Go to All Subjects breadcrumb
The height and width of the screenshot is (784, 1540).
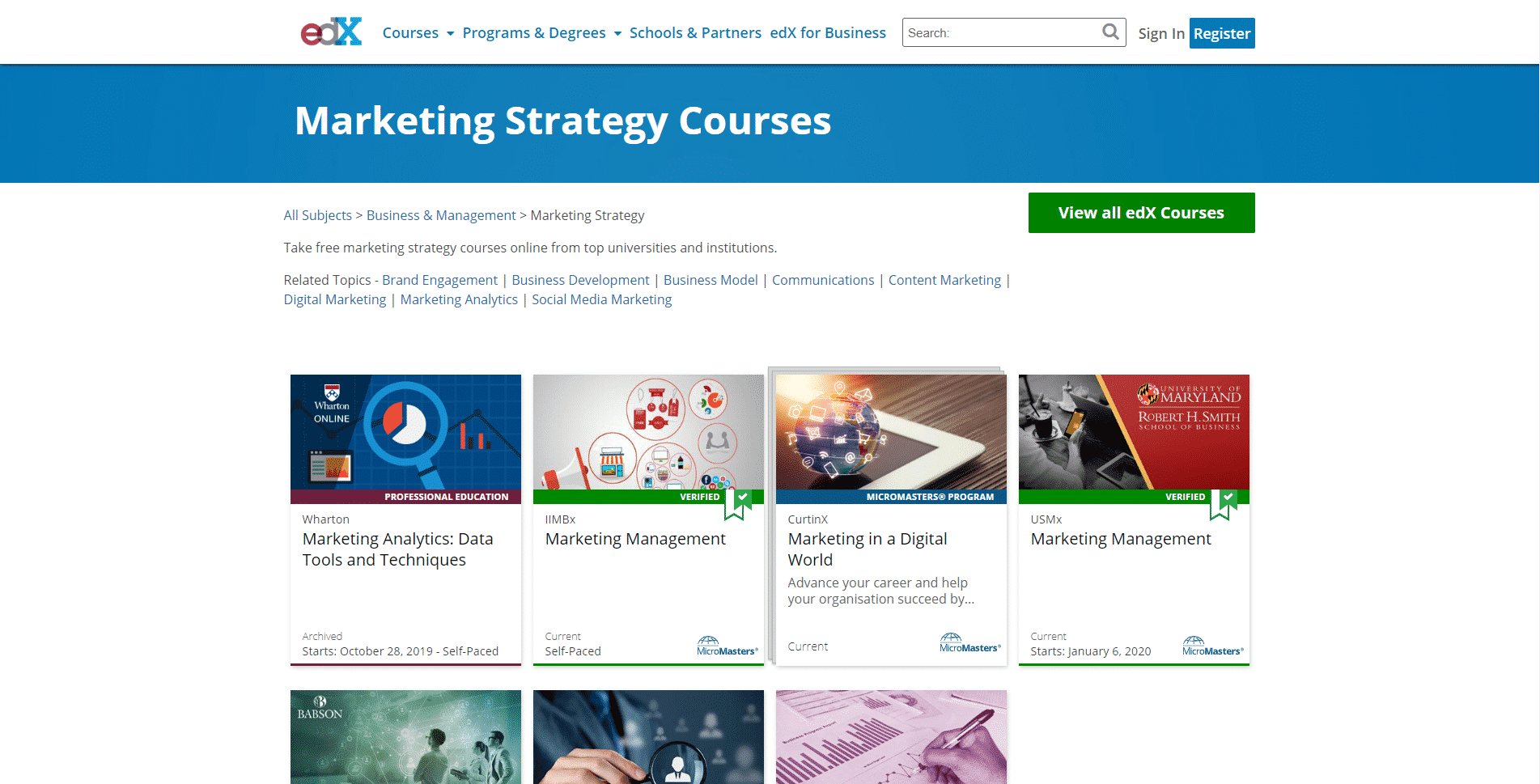coord(318,215)
